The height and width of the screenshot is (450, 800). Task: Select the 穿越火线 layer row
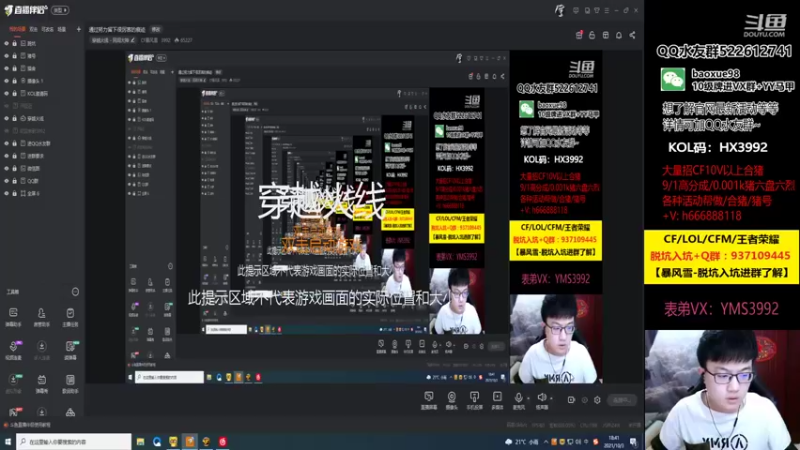pyautogui.click(x=42, y=118)
